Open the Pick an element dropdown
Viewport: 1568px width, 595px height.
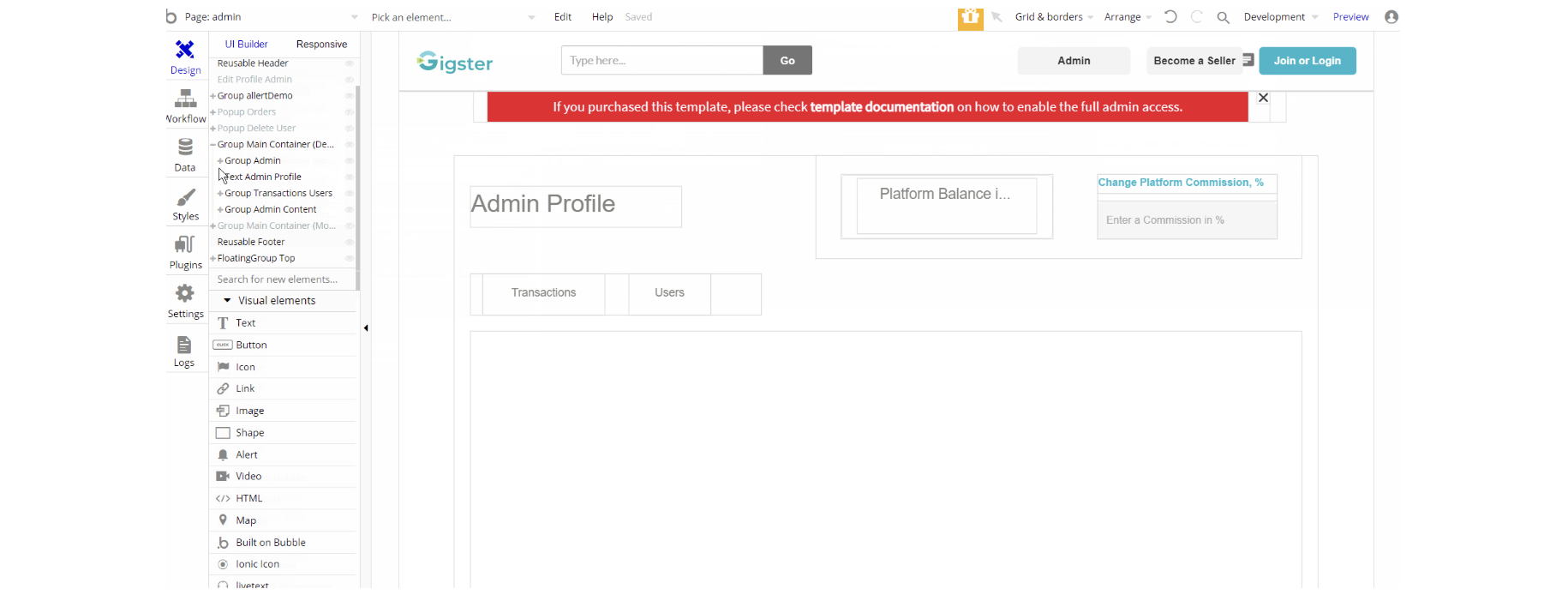453,17
